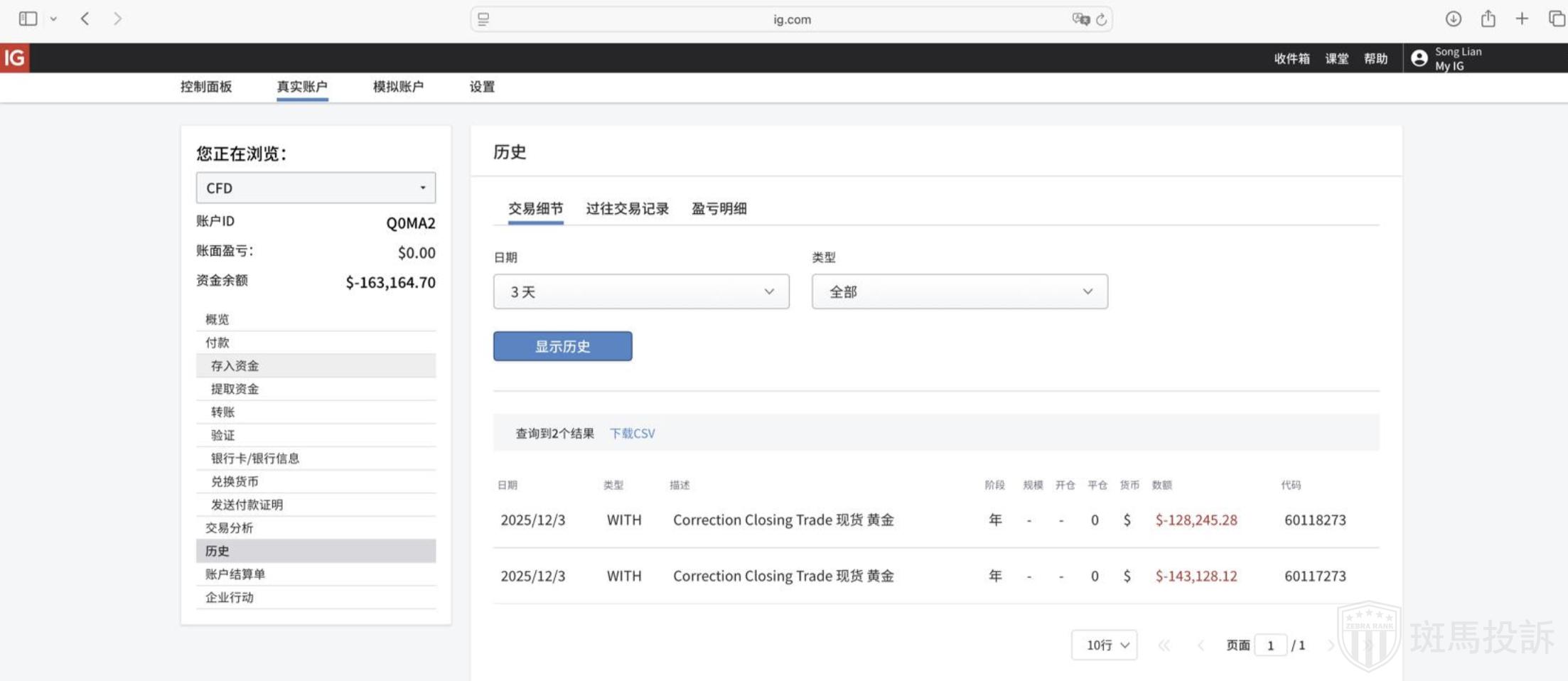Switch to the 盈亏明细 tab
The height and width of the screenshot is (681, 1568).
tap(719, 208)
